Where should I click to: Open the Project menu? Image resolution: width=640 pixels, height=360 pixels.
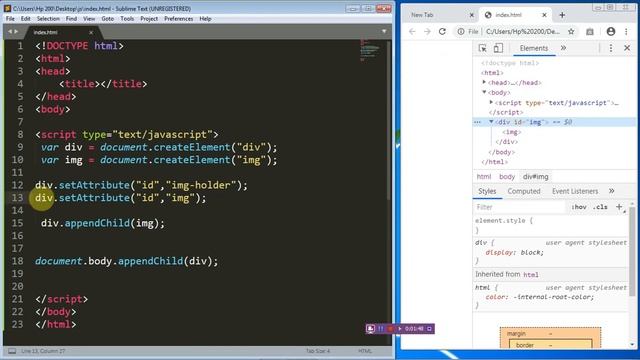click(x=149, y=19)
